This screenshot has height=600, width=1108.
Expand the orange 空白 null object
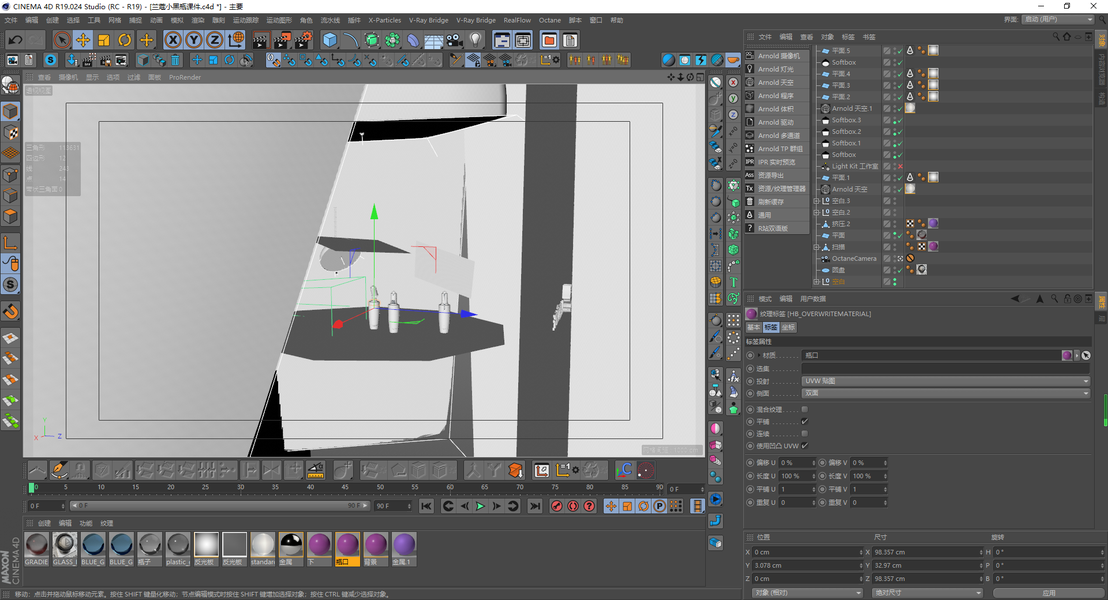tap(817, 281)
